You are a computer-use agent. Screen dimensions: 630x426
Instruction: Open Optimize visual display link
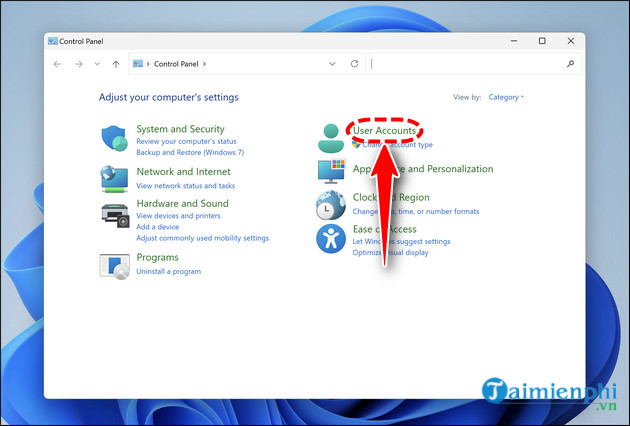(x=391, y=253)
